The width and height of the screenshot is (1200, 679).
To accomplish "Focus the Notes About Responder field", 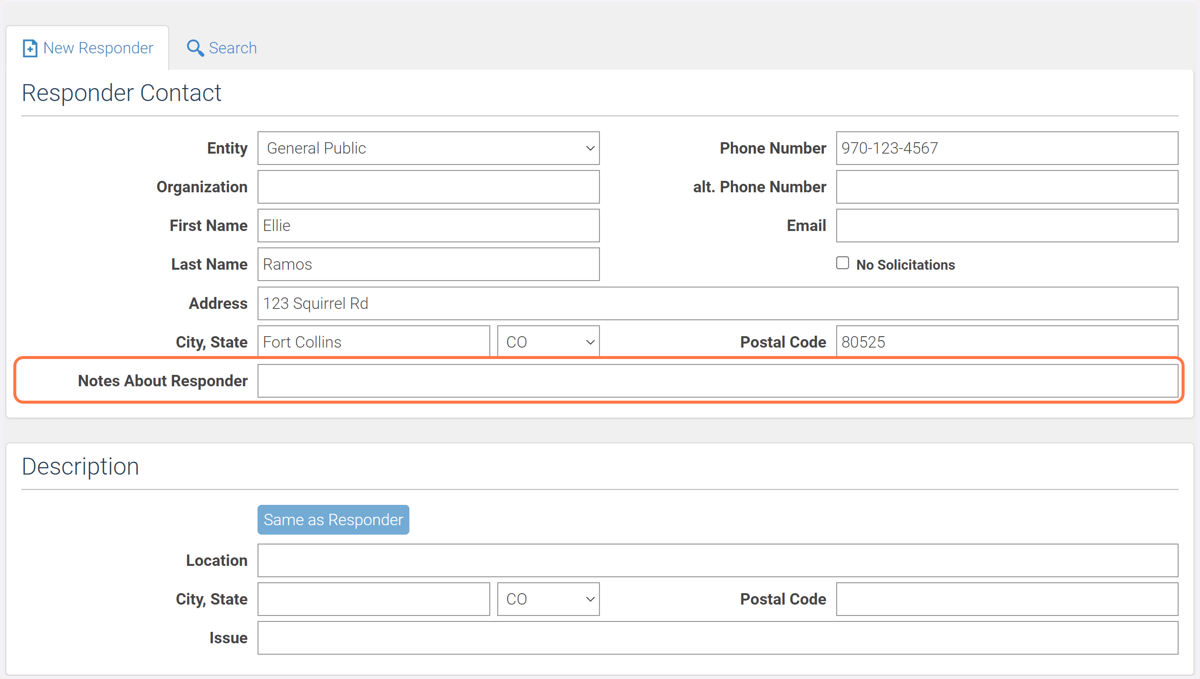I will [x=718, y=381].
